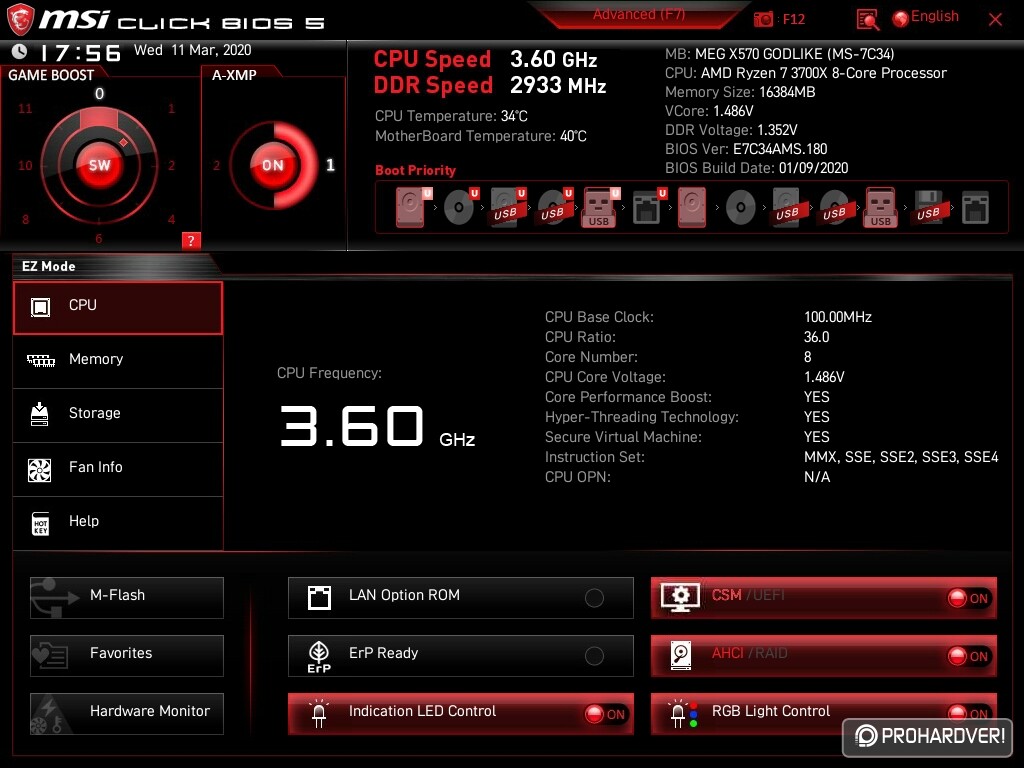Open the Favorites menu
The width and height of the screenshot is (1024, 768).
click(127, 656)
